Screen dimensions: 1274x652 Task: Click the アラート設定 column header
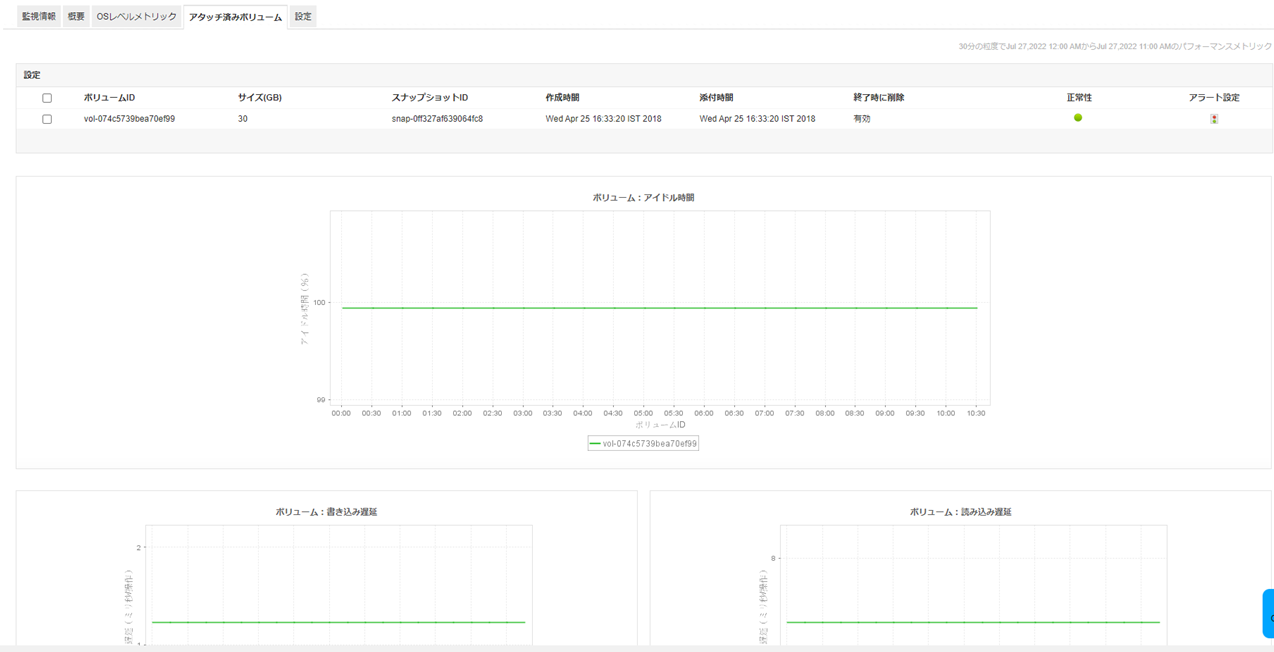point(1214,98)
